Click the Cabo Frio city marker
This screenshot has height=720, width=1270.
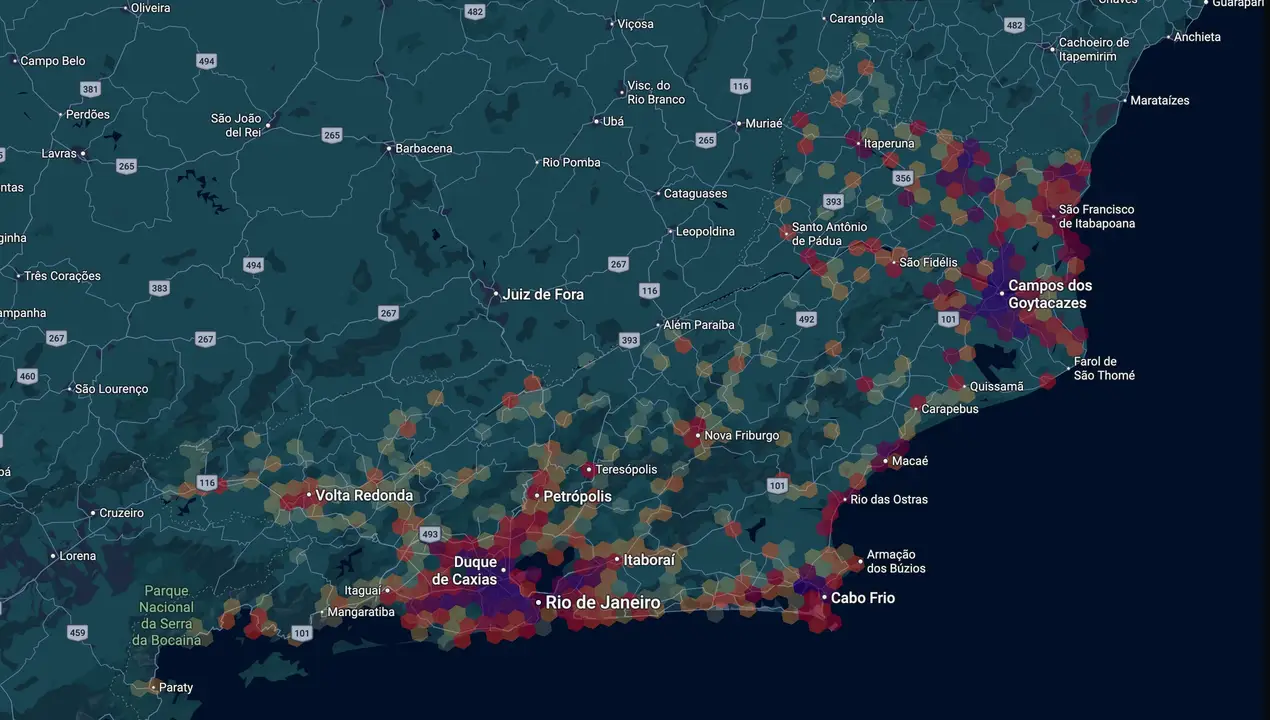point(824,598)
